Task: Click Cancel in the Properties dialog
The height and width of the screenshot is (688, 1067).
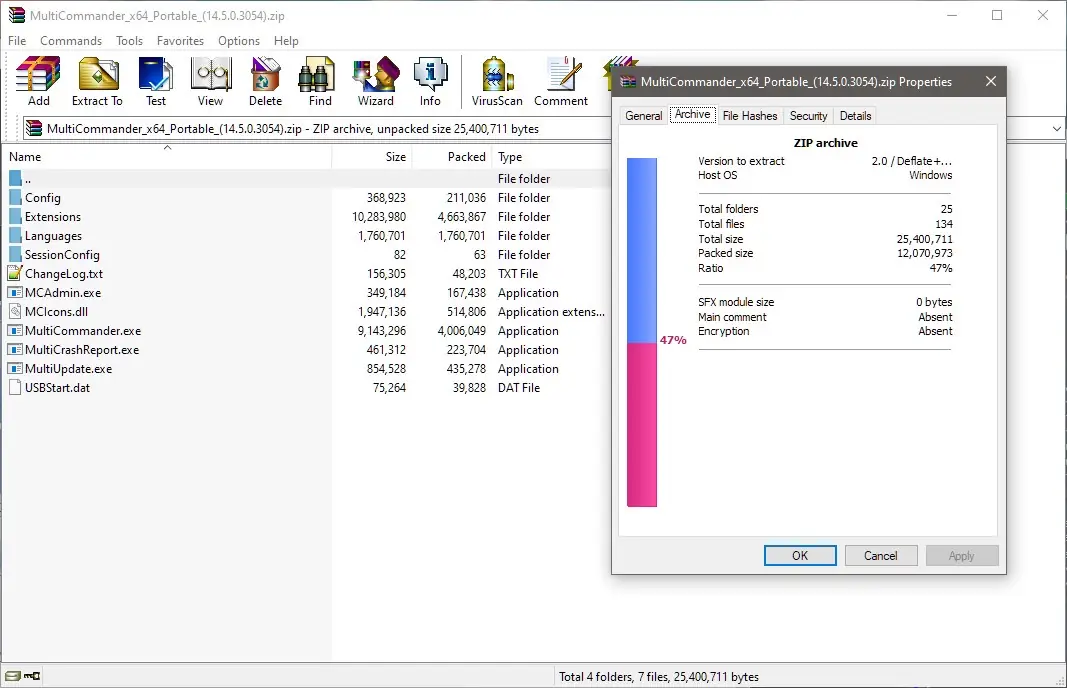Action: (x=881, y=555)
